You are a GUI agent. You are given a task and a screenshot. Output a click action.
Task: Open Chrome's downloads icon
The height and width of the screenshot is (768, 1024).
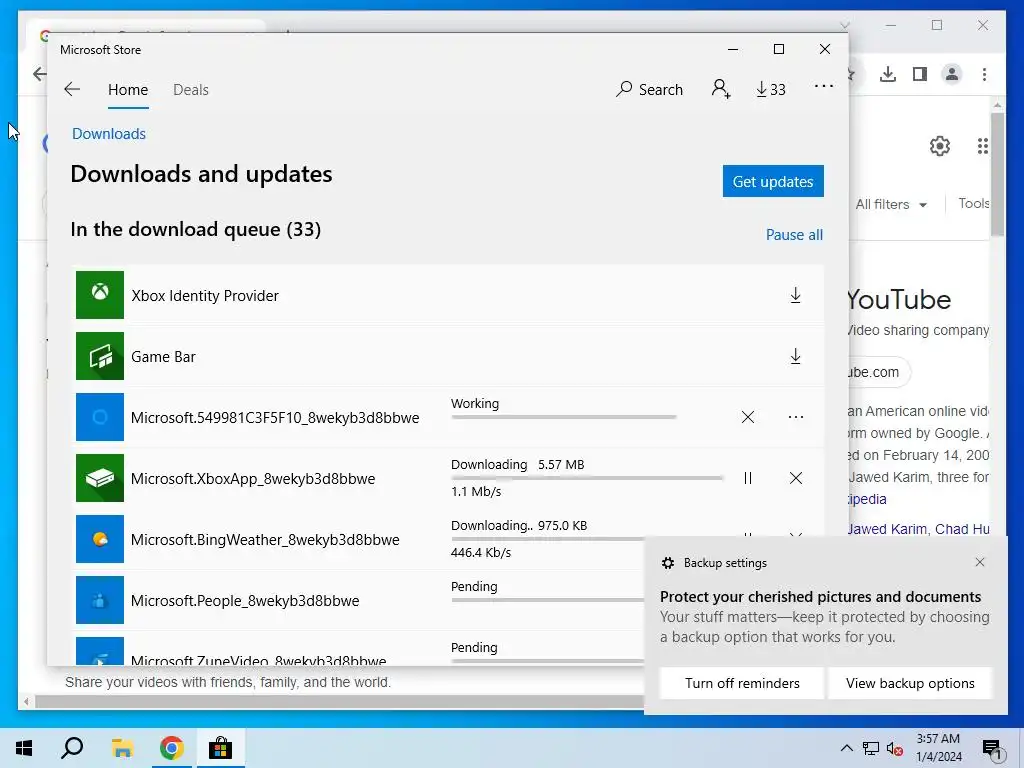coord(888,74)
